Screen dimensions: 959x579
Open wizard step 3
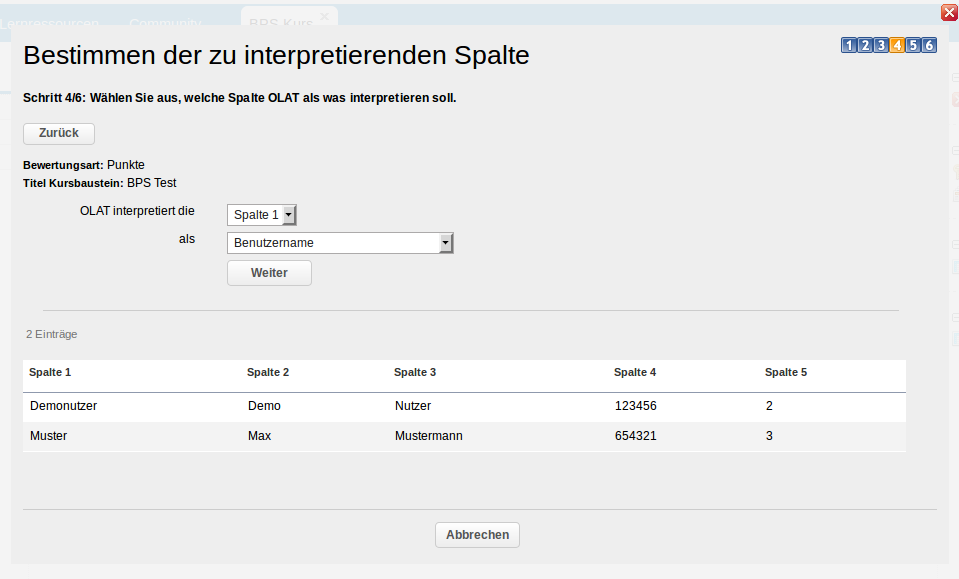880,45
